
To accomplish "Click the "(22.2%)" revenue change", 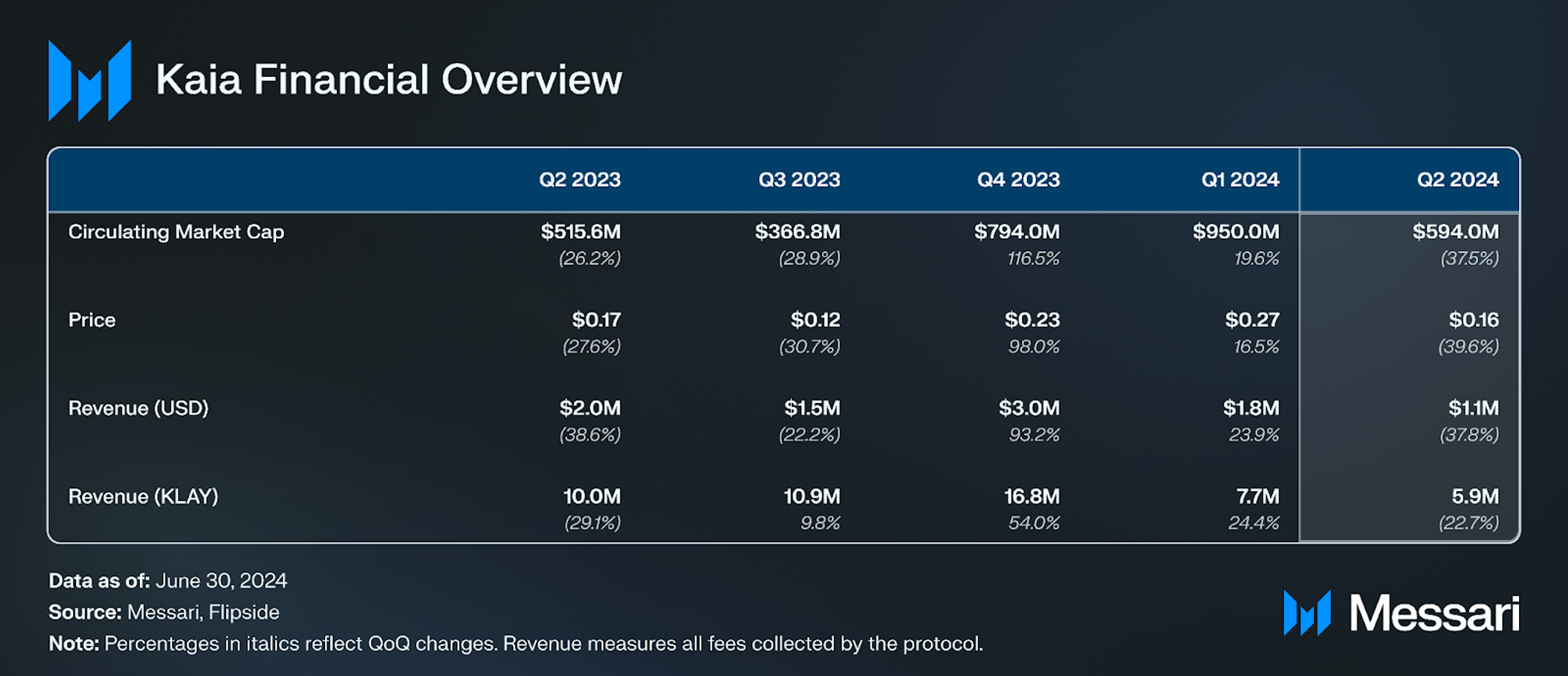I will tap(809, 435).
